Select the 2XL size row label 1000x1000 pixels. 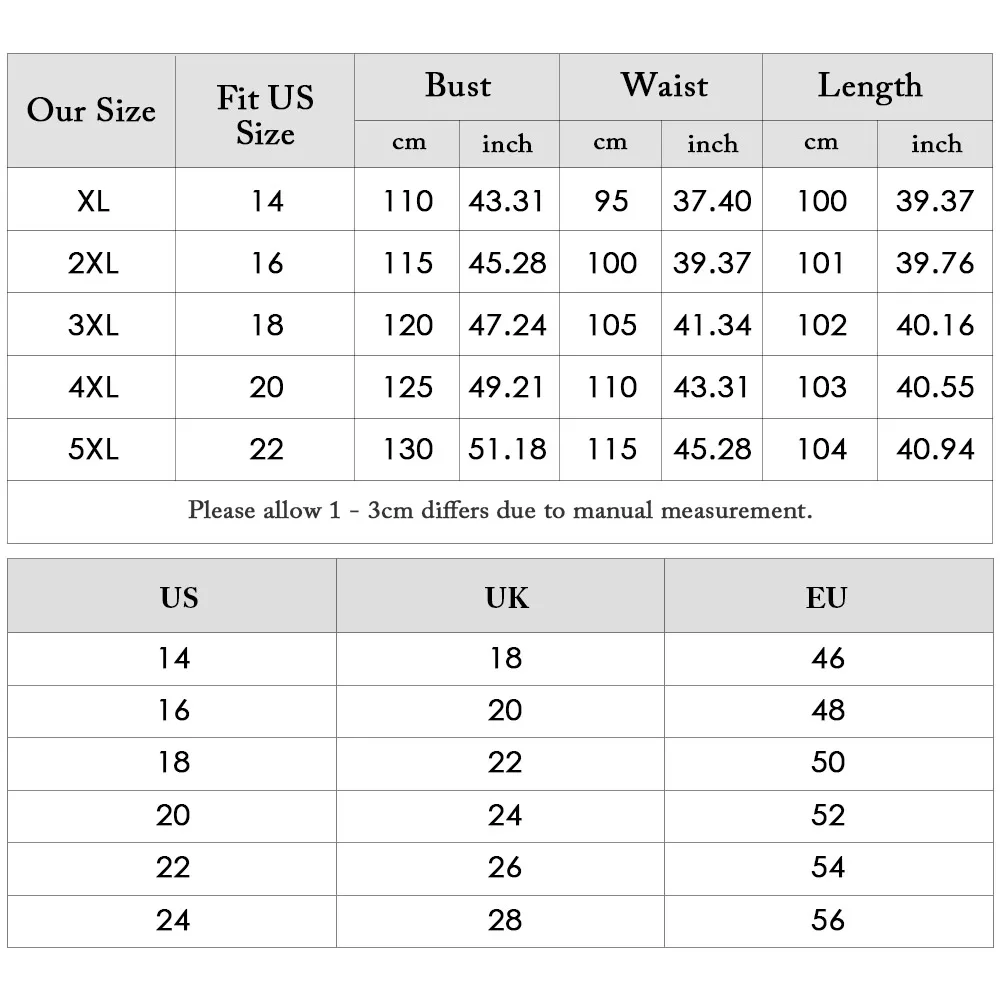[x=93, y=263]
